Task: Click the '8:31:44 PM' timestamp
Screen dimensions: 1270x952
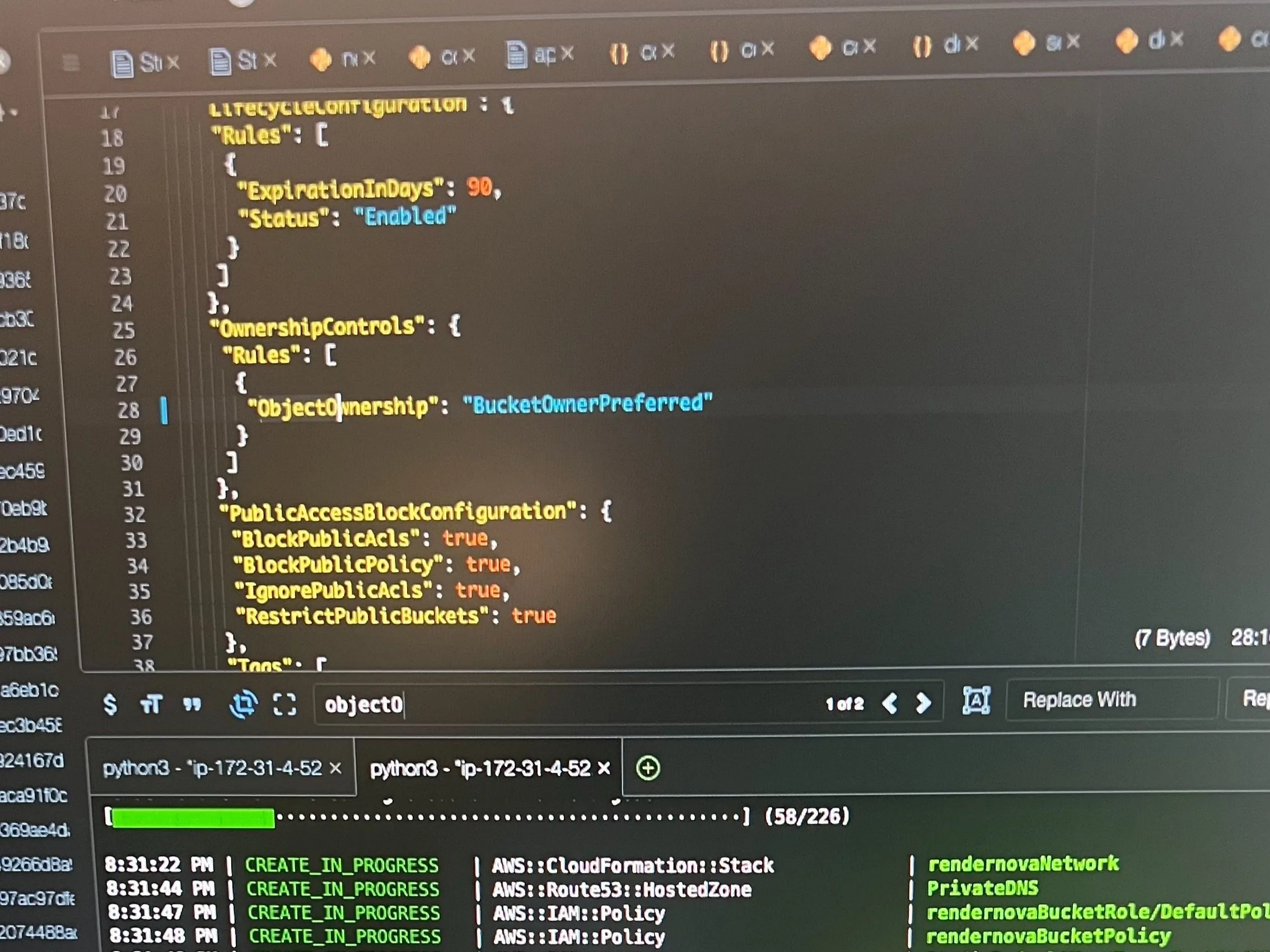Action: click(x=161, y=889)
